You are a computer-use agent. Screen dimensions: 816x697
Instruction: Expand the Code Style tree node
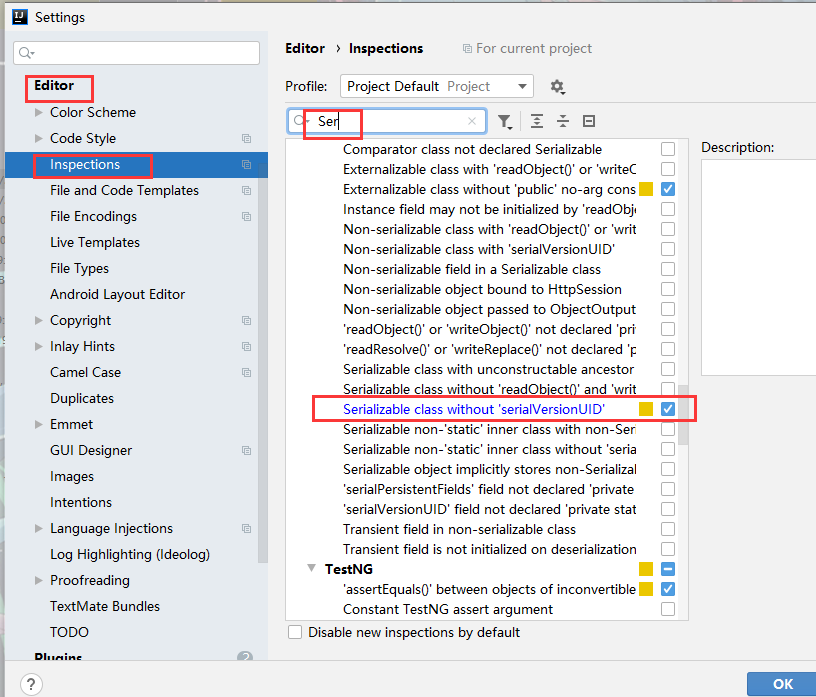[x=39, y=138]
